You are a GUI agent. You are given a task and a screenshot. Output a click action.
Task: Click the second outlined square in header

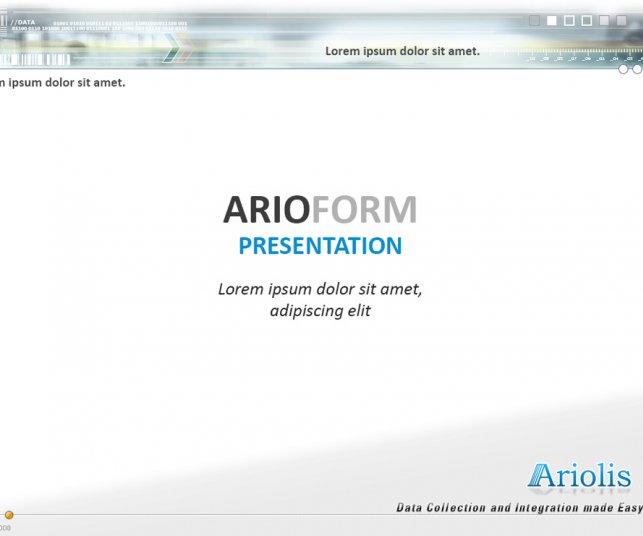point(587,20)
